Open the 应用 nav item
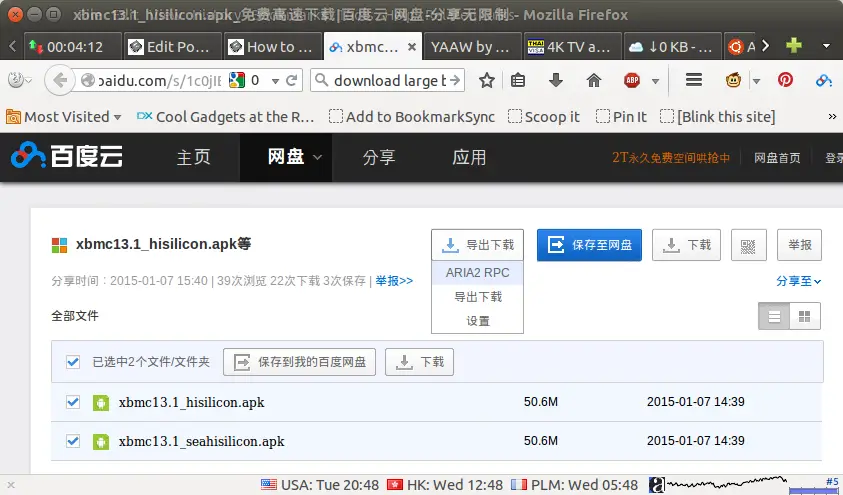843x495 pixels. coord(469,157)
